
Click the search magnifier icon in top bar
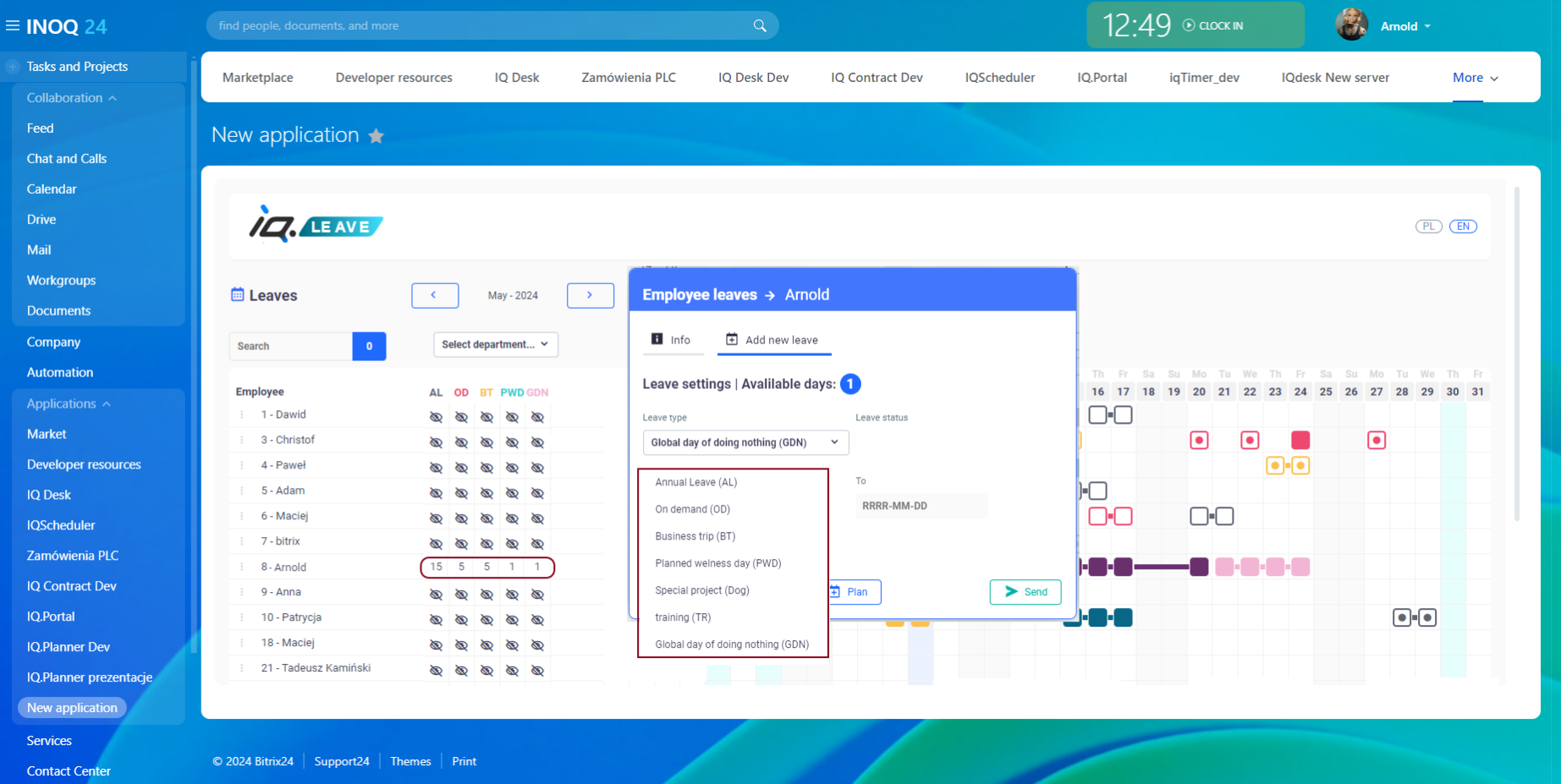coord(760,25)
